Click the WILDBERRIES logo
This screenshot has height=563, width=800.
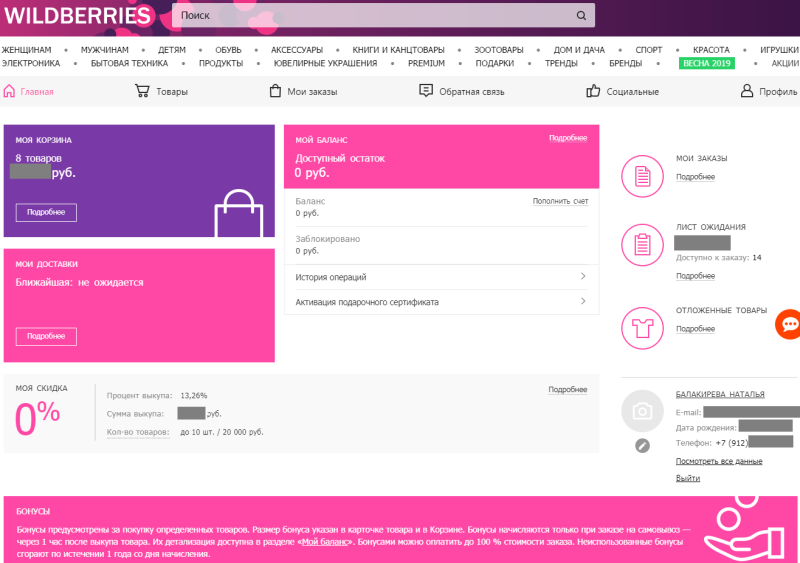pos(78,16)
